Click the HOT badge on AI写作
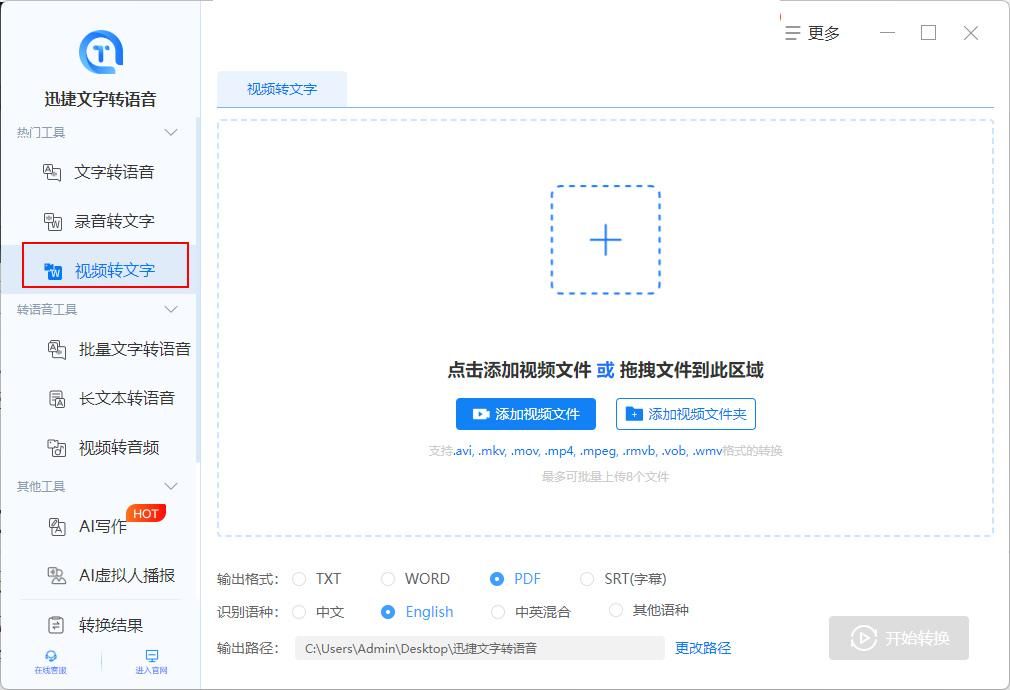The image size is (1010, 690). click(146, 513)
